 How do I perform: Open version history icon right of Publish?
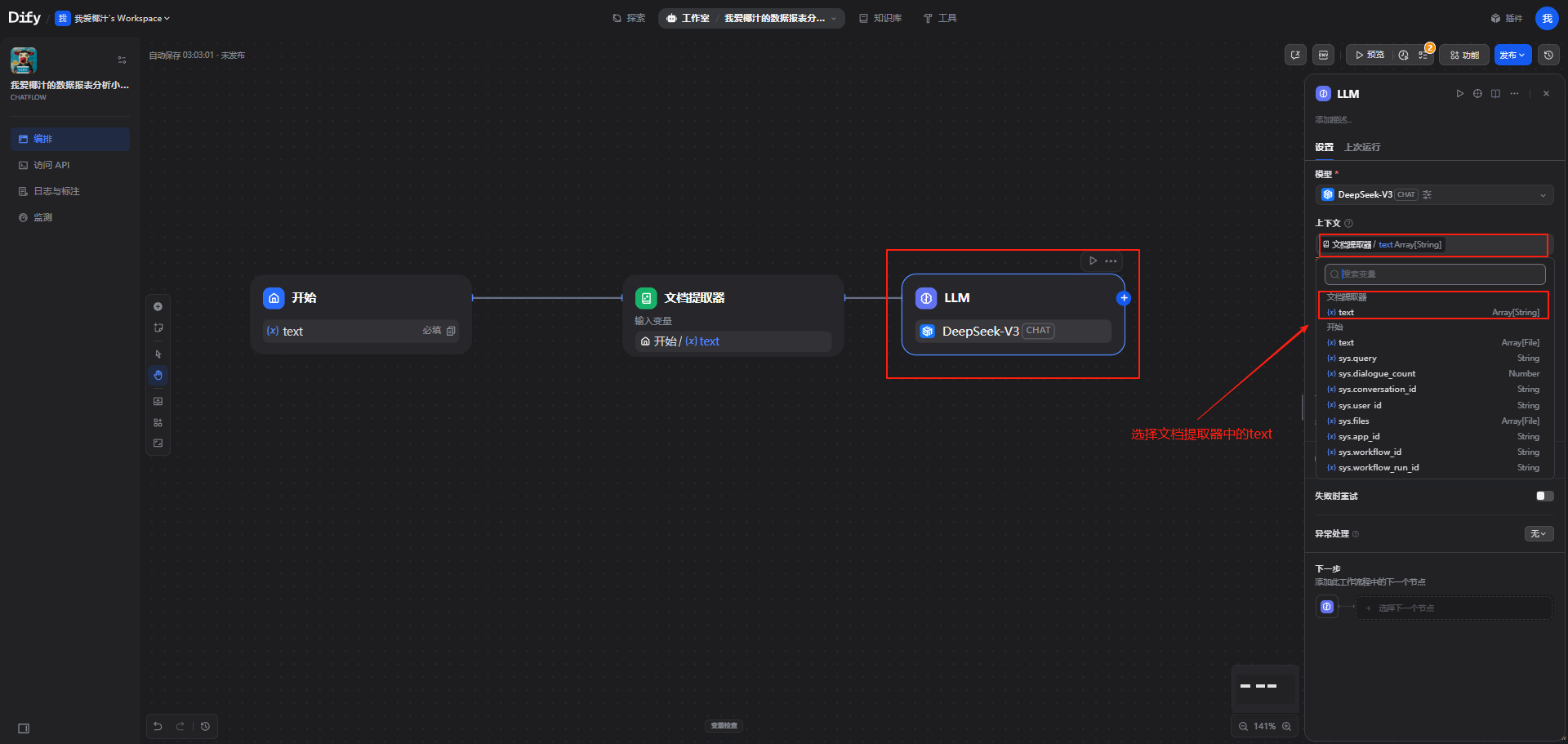click(x=1548, y=55)
